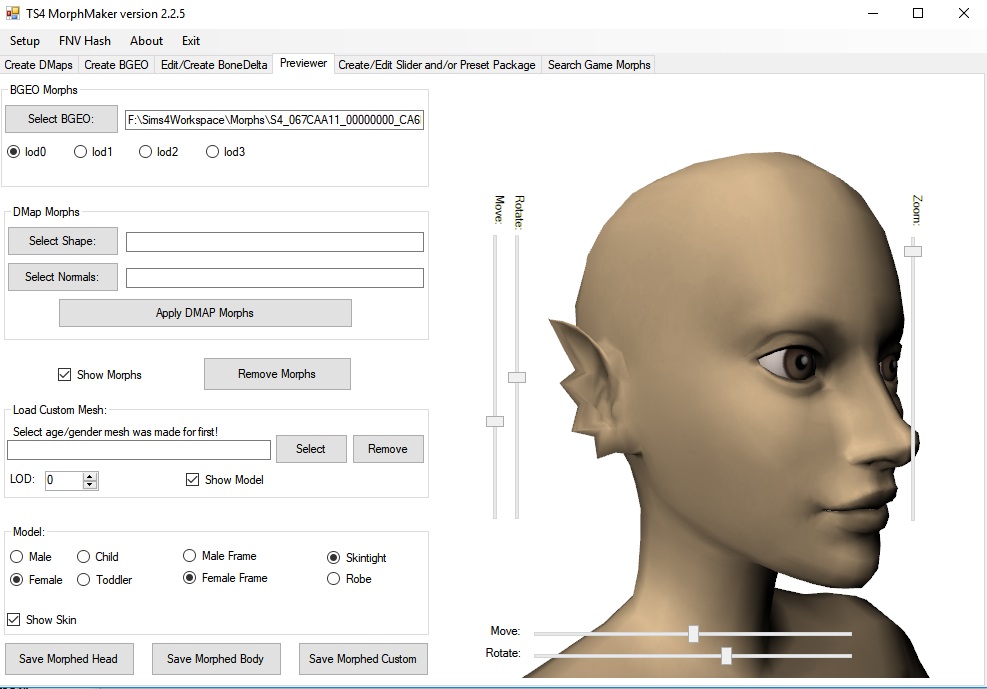Viewport: 987px width, 689px height.
Task: Increase LOD value with up arrow
Action: coord(90,476)
